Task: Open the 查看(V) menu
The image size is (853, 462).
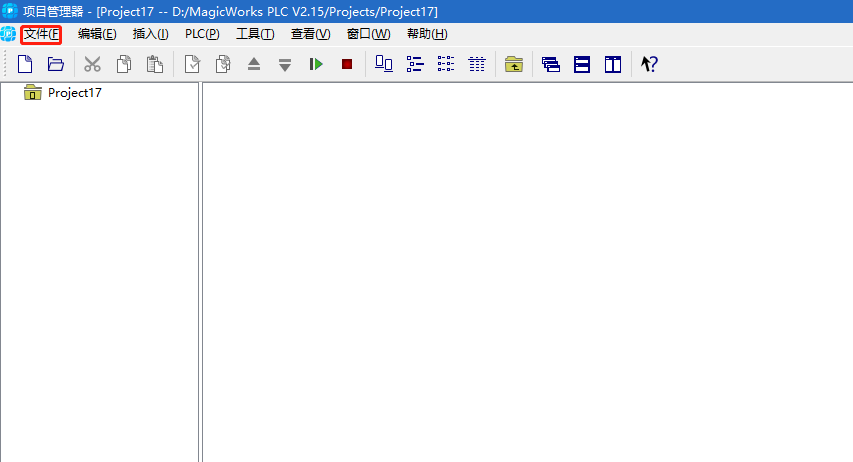Action: [311, 34]
